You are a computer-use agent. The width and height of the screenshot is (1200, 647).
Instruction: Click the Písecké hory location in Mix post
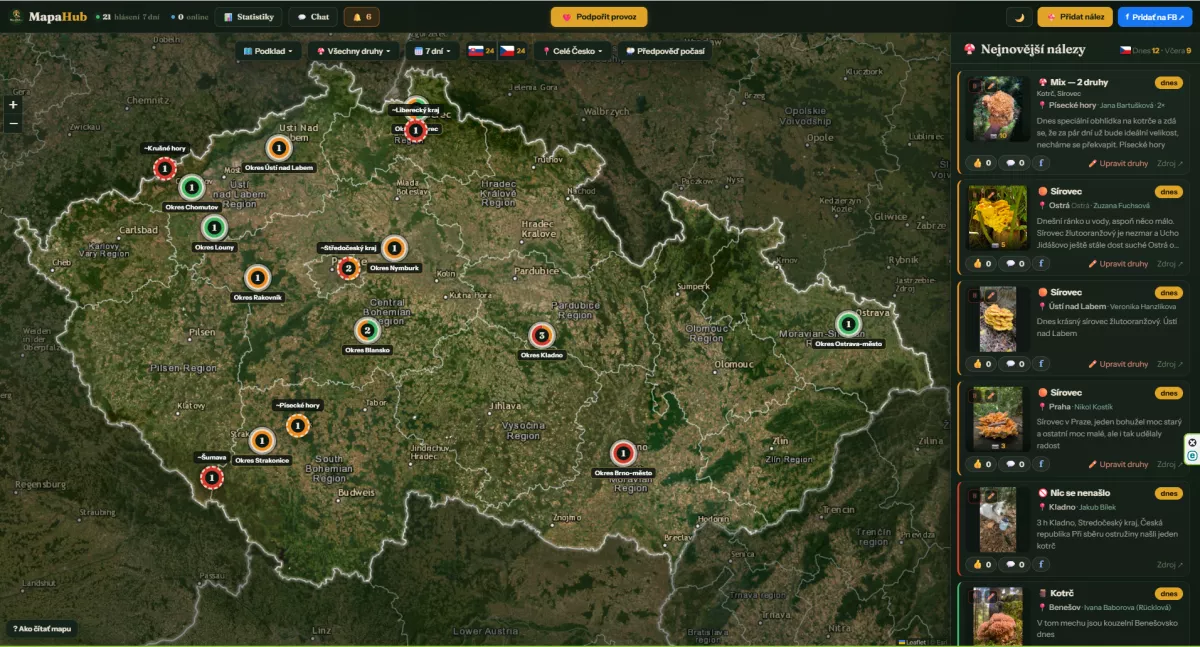pyautogui.click(x=1071, y=104)
